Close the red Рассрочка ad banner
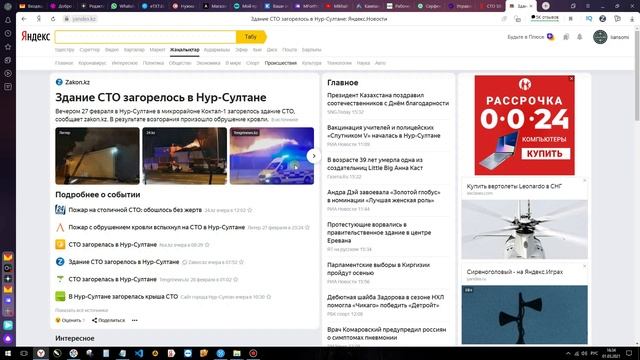 click(571, 78)
